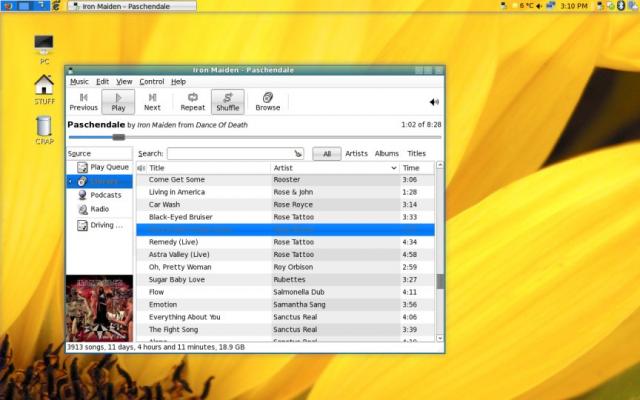Open the Edit menu
Screen dimensions: 640x400
tap(102, 82)
